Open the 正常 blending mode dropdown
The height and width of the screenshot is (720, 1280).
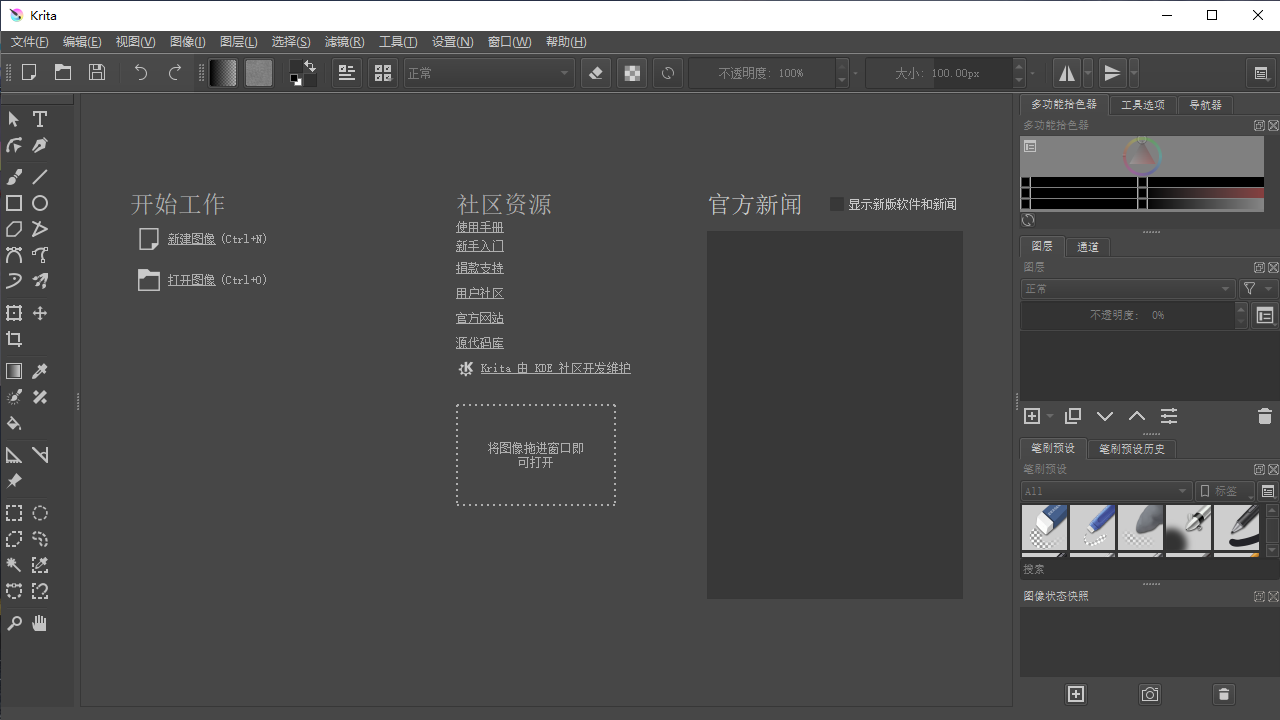(488, 72)
